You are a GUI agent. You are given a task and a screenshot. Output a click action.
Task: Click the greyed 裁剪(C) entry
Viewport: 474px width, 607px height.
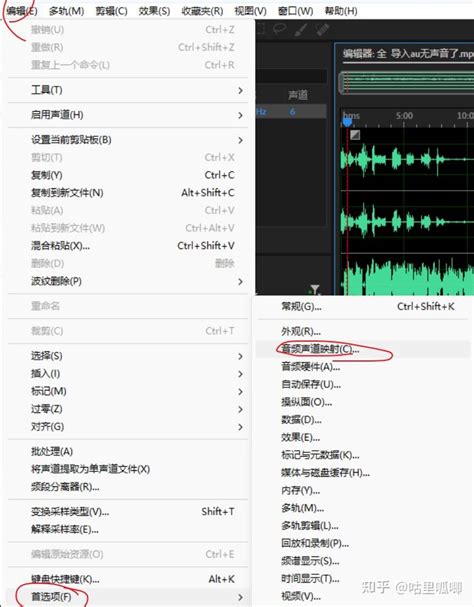pos(128,331)
